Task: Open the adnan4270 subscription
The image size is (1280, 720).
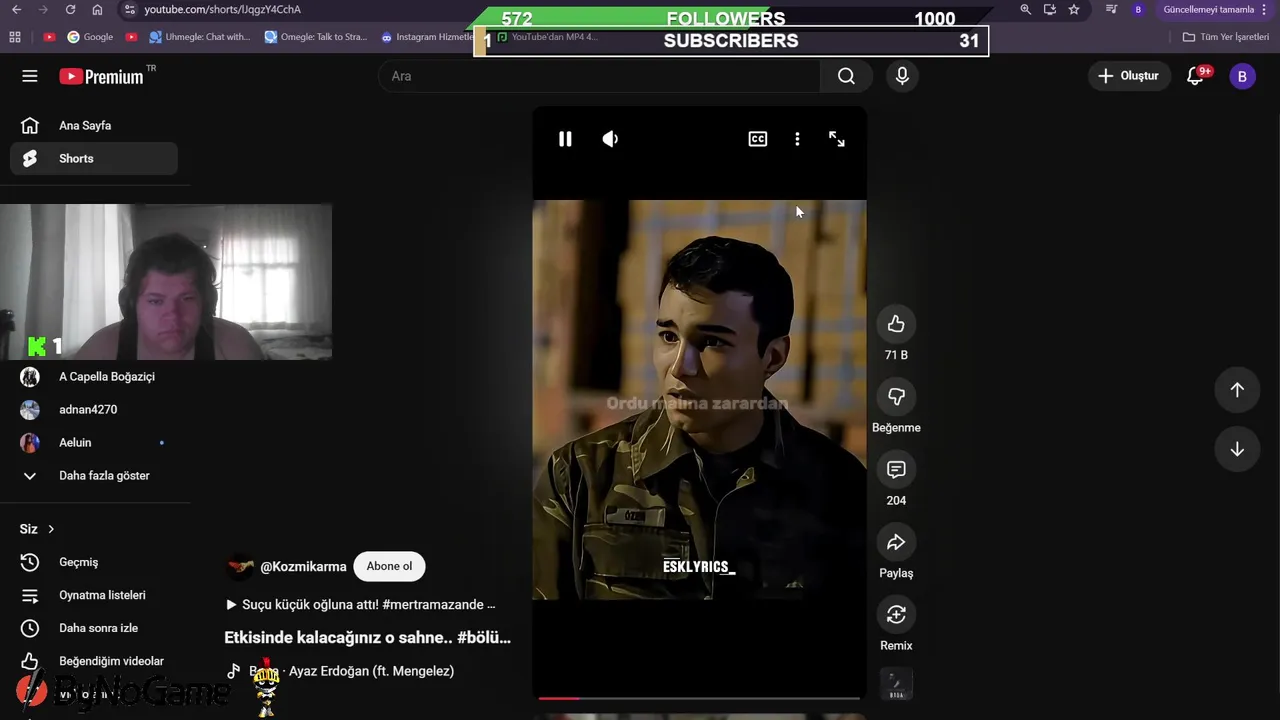Action: pos(94,410)
